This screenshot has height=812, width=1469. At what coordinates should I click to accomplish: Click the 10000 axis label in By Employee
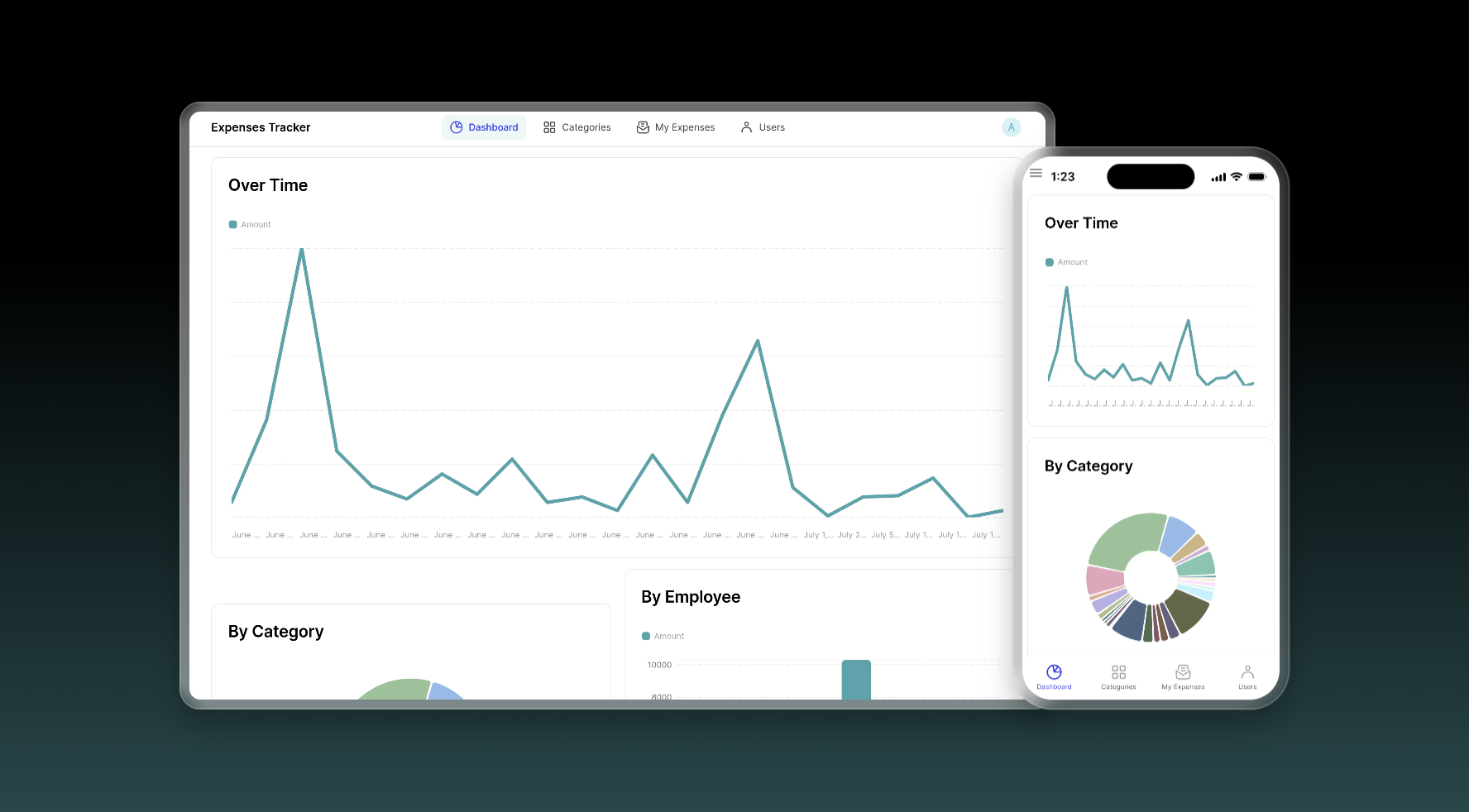pyautogui.click(x=659, y=665)
